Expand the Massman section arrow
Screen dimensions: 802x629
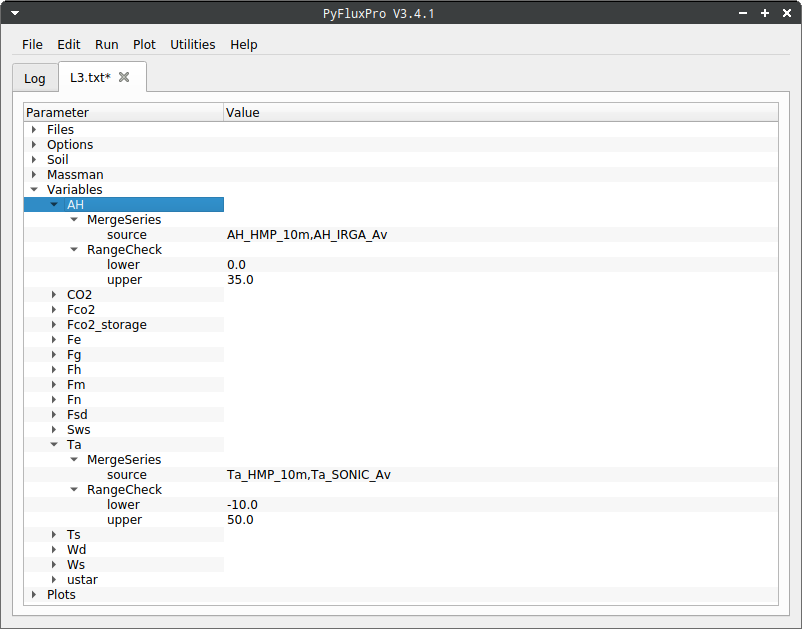point(34,174)
